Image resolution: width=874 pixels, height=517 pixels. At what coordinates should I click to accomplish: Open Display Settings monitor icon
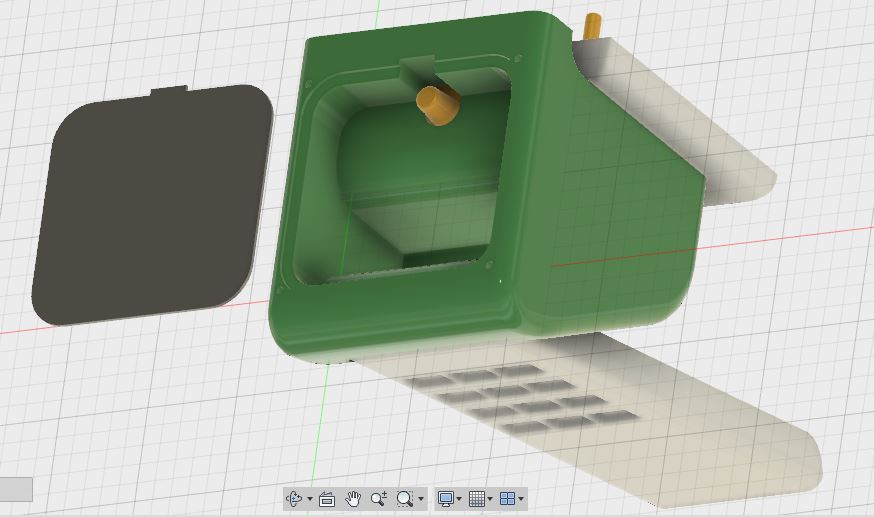coord(445,499)
